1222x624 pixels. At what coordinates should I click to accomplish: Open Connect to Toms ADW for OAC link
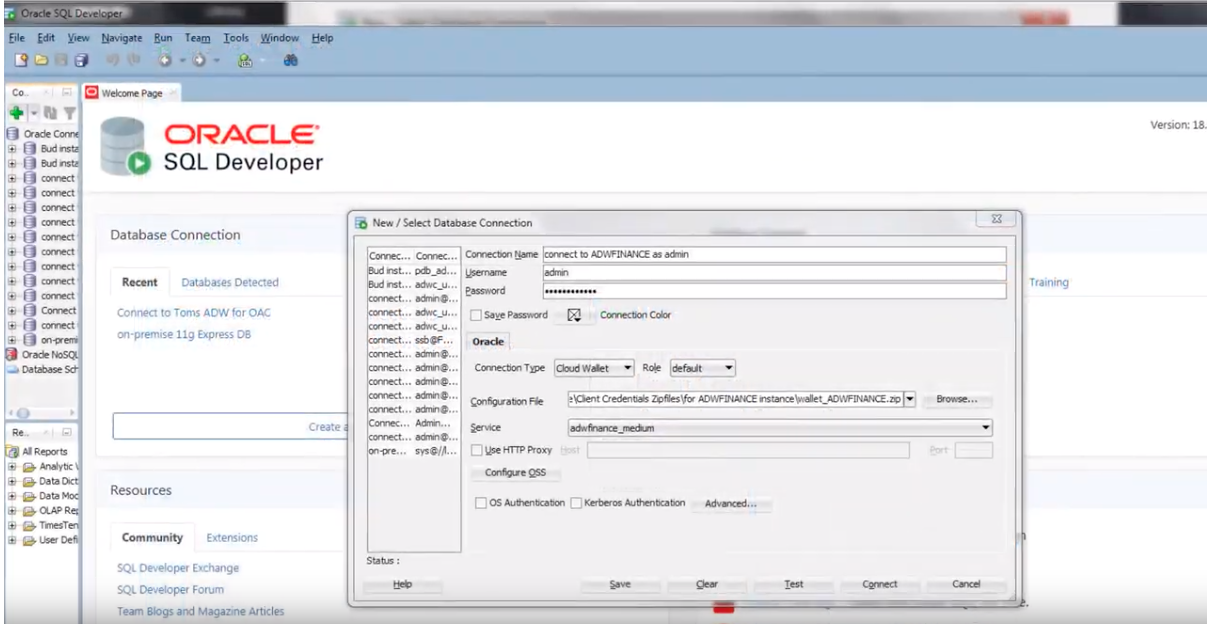(x=194, y=312)
